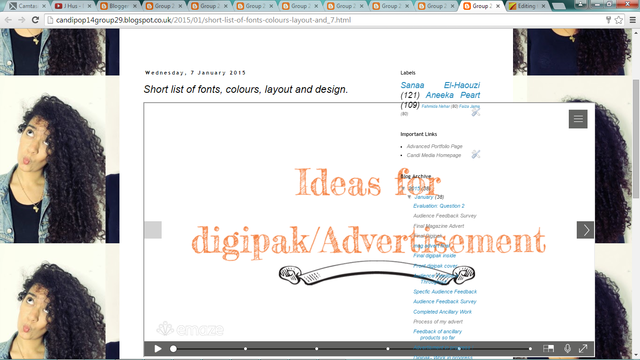Screen dimensions: 640x360
Task: Click wrench edit icon beside Important Links
Action: click(x=476, y=154)
